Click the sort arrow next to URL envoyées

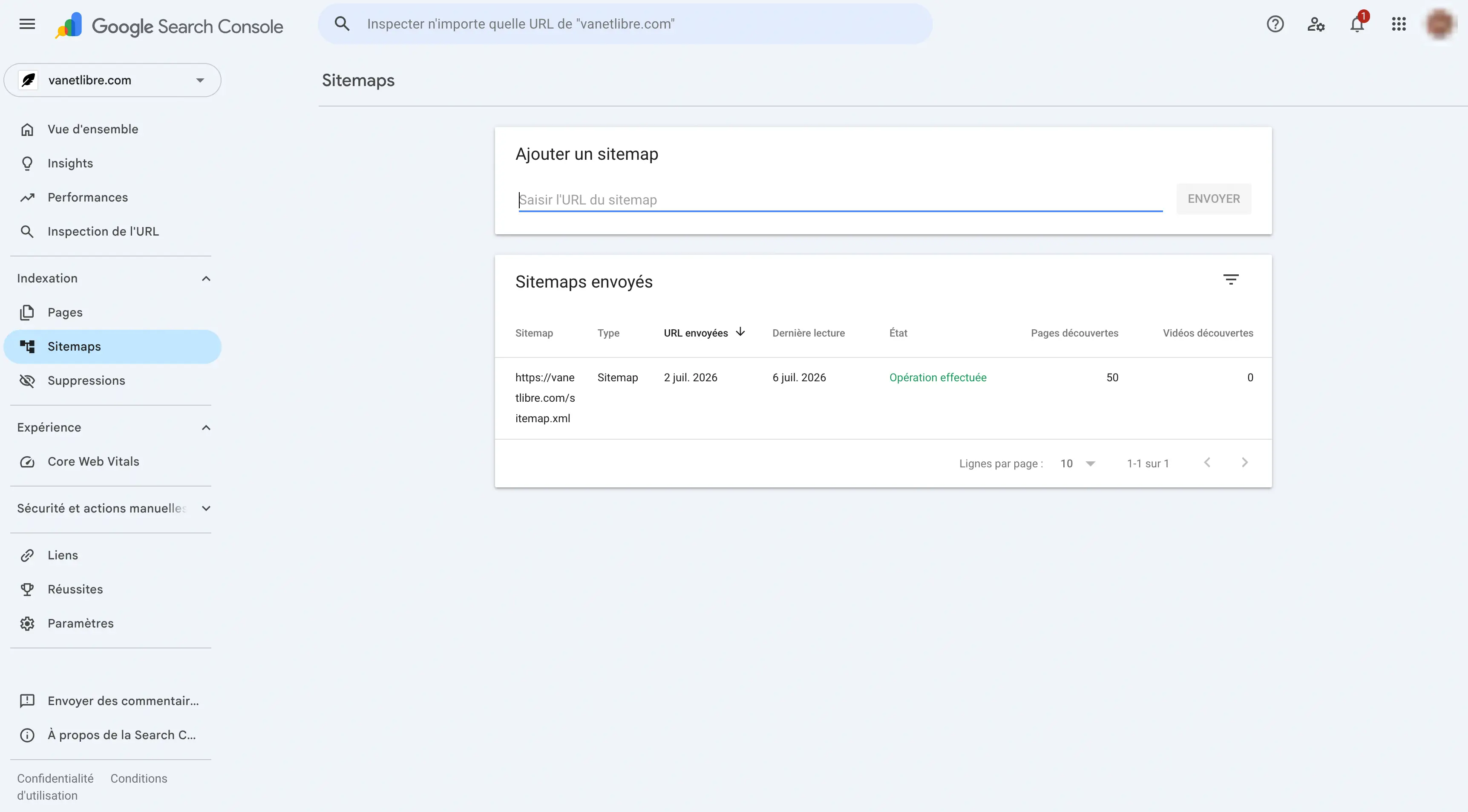740,332
